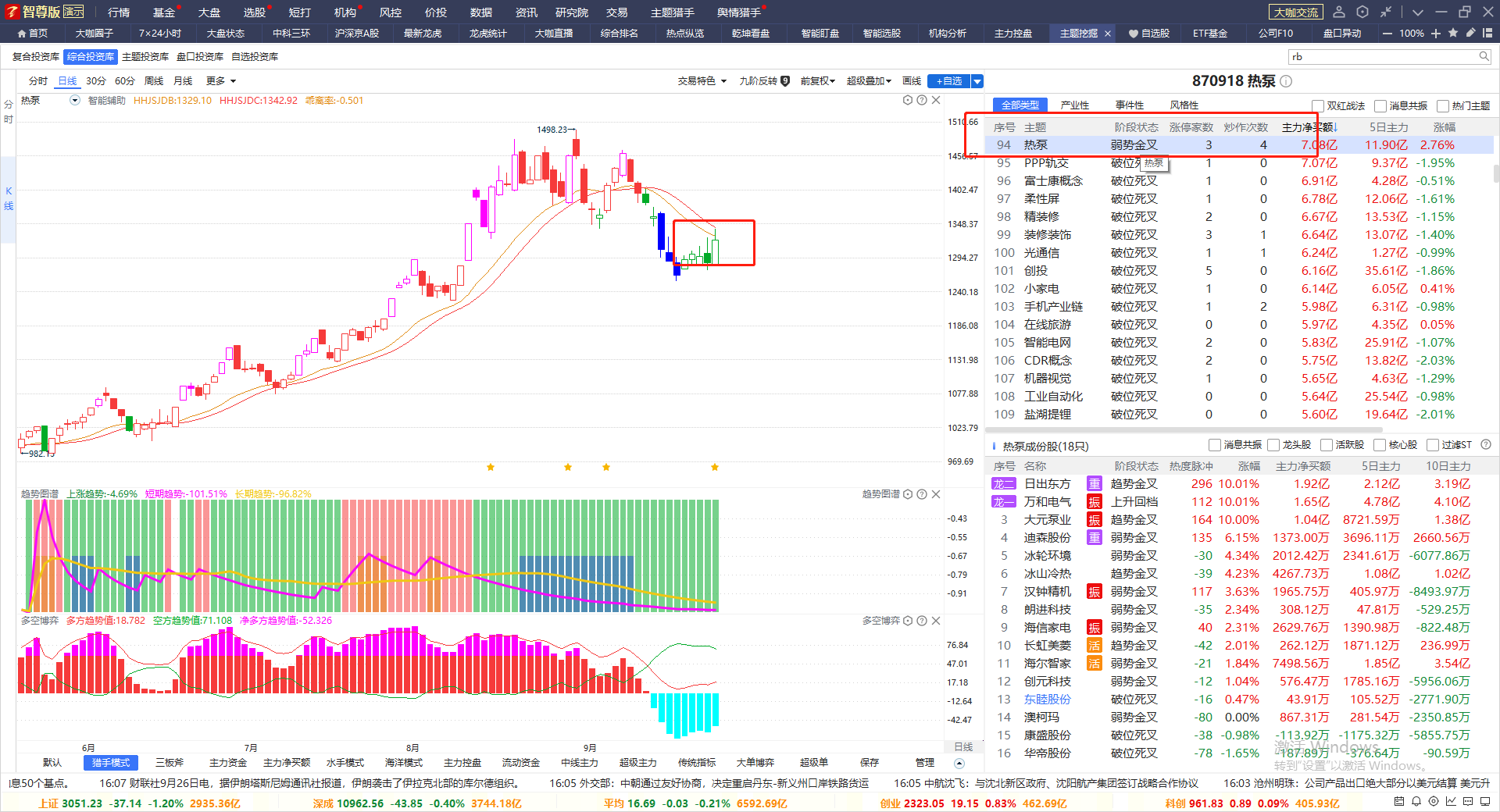
Task: Click the 画线 drawing button
Action: [912, 81]
